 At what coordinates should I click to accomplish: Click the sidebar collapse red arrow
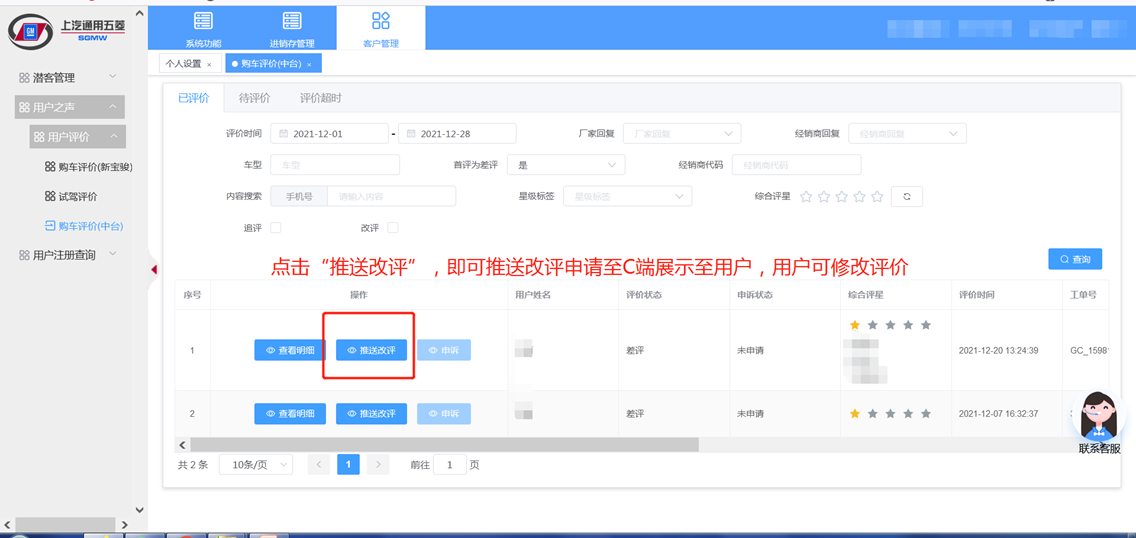click(154, 270)
